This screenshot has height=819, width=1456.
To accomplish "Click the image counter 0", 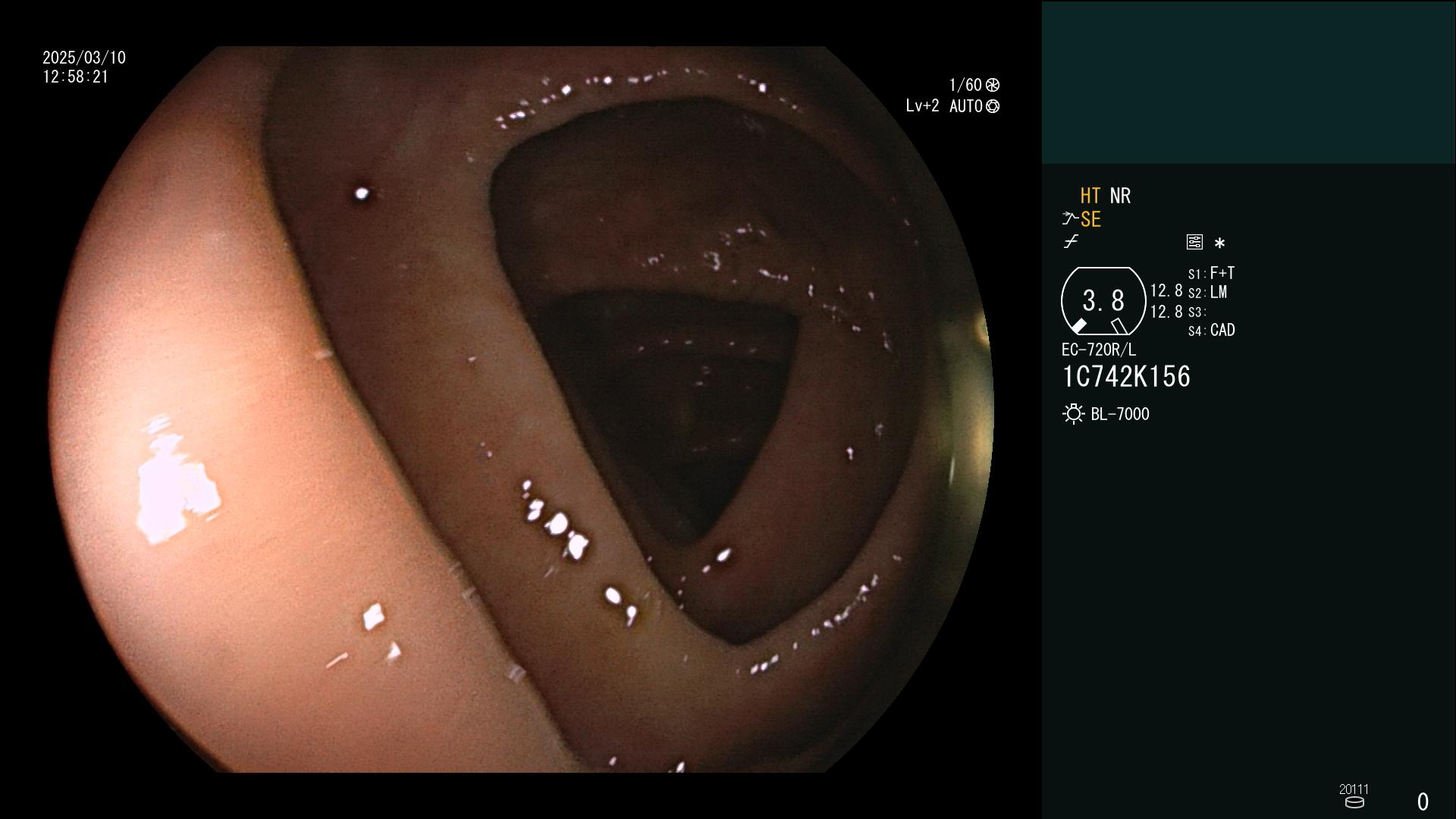I will coord(1423,802).
